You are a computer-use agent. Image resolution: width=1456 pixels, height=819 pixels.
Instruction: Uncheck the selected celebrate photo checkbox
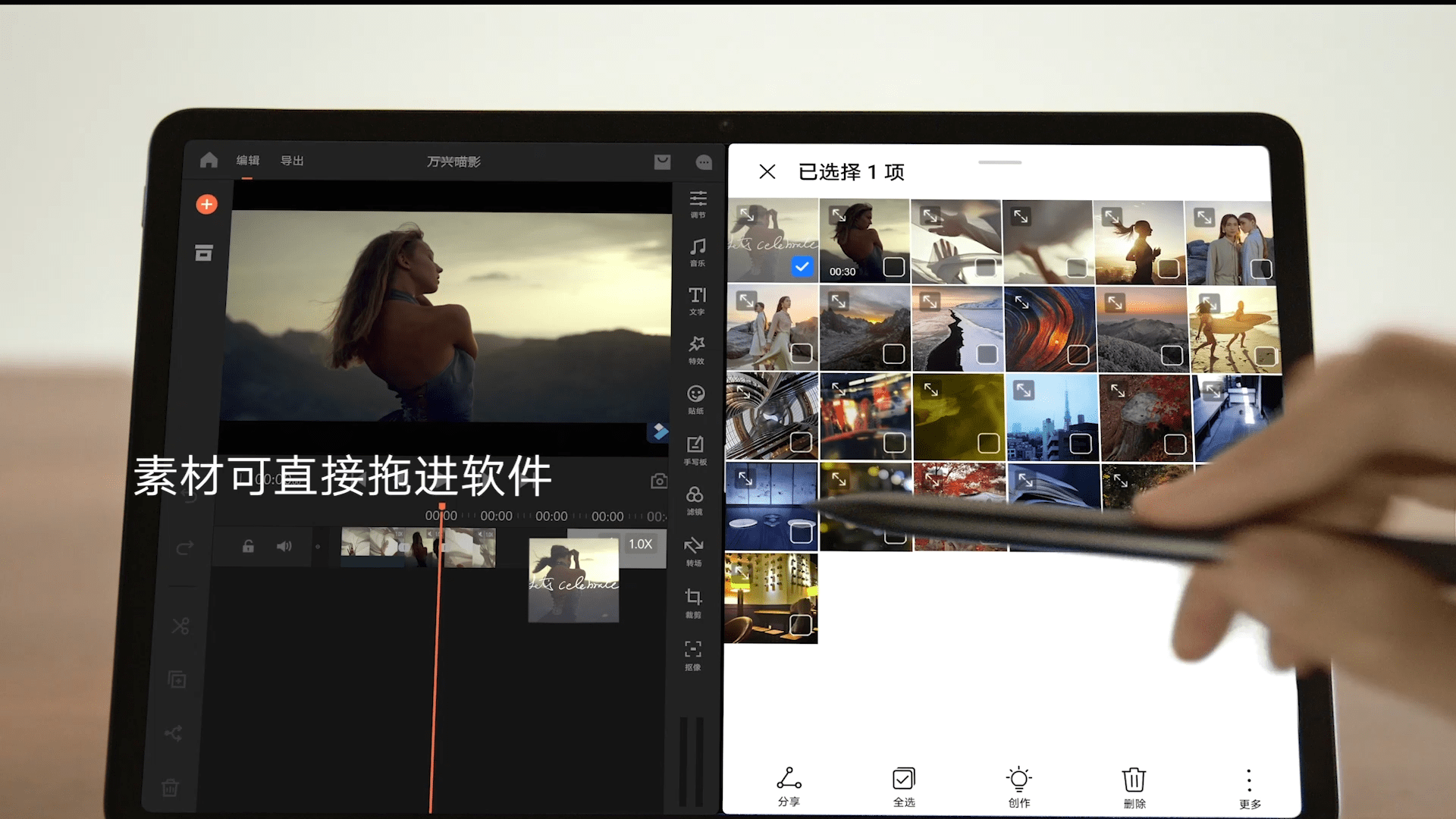point(802,267)
